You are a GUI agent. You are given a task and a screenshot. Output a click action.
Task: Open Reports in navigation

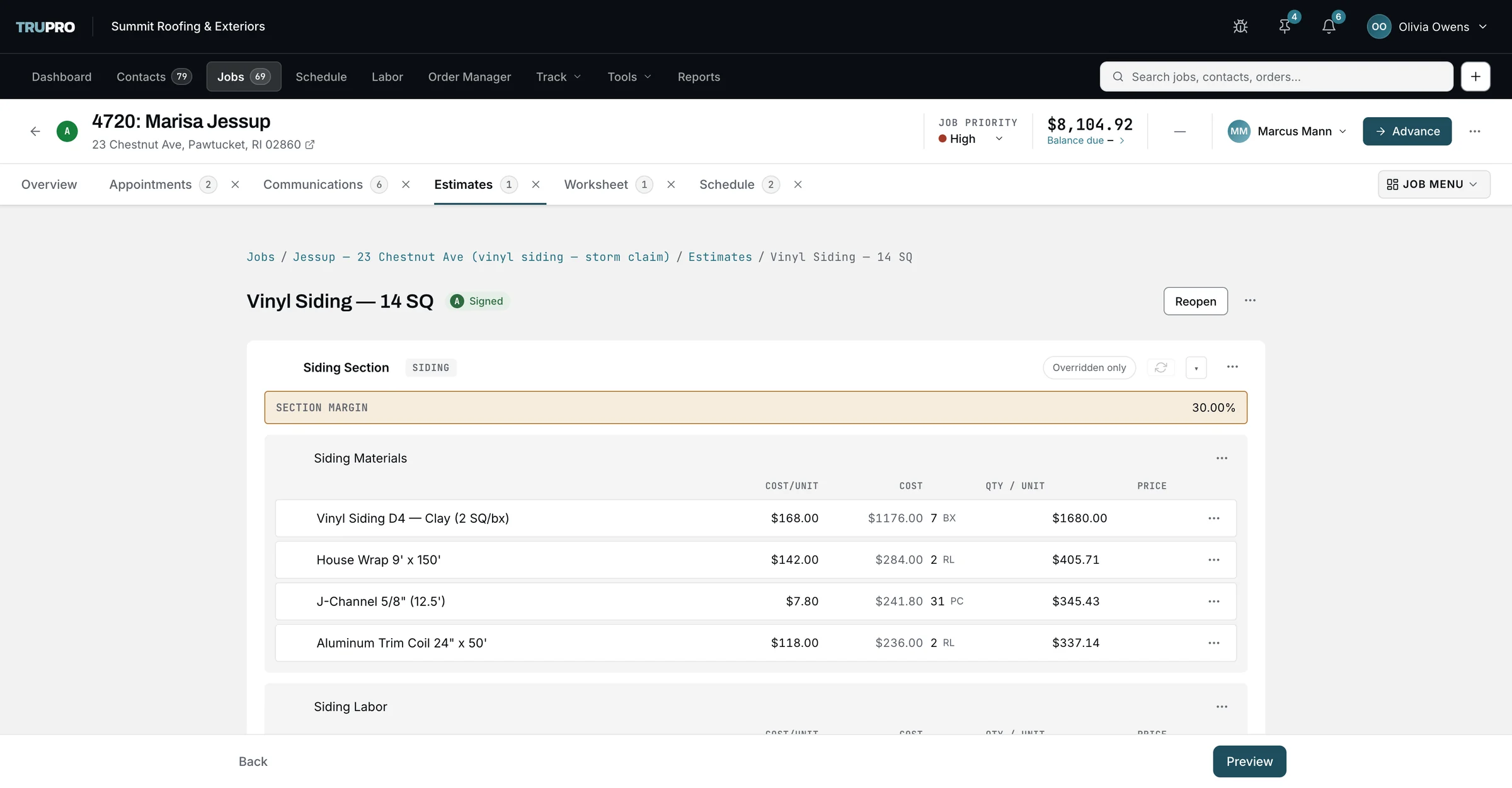point(699,76)
